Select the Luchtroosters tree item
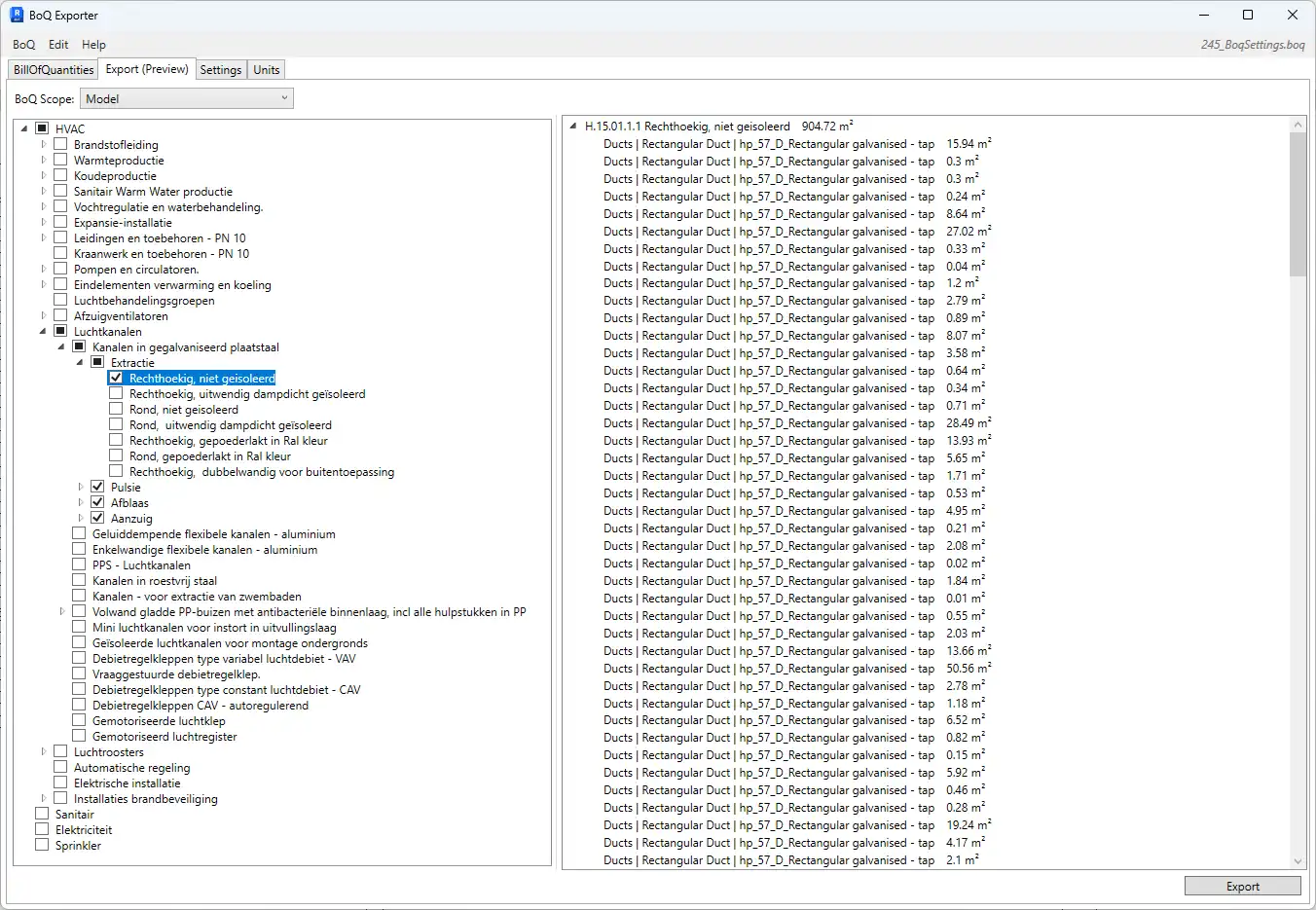The height and width of the screenshot is (910, 1316). point(108,752)
